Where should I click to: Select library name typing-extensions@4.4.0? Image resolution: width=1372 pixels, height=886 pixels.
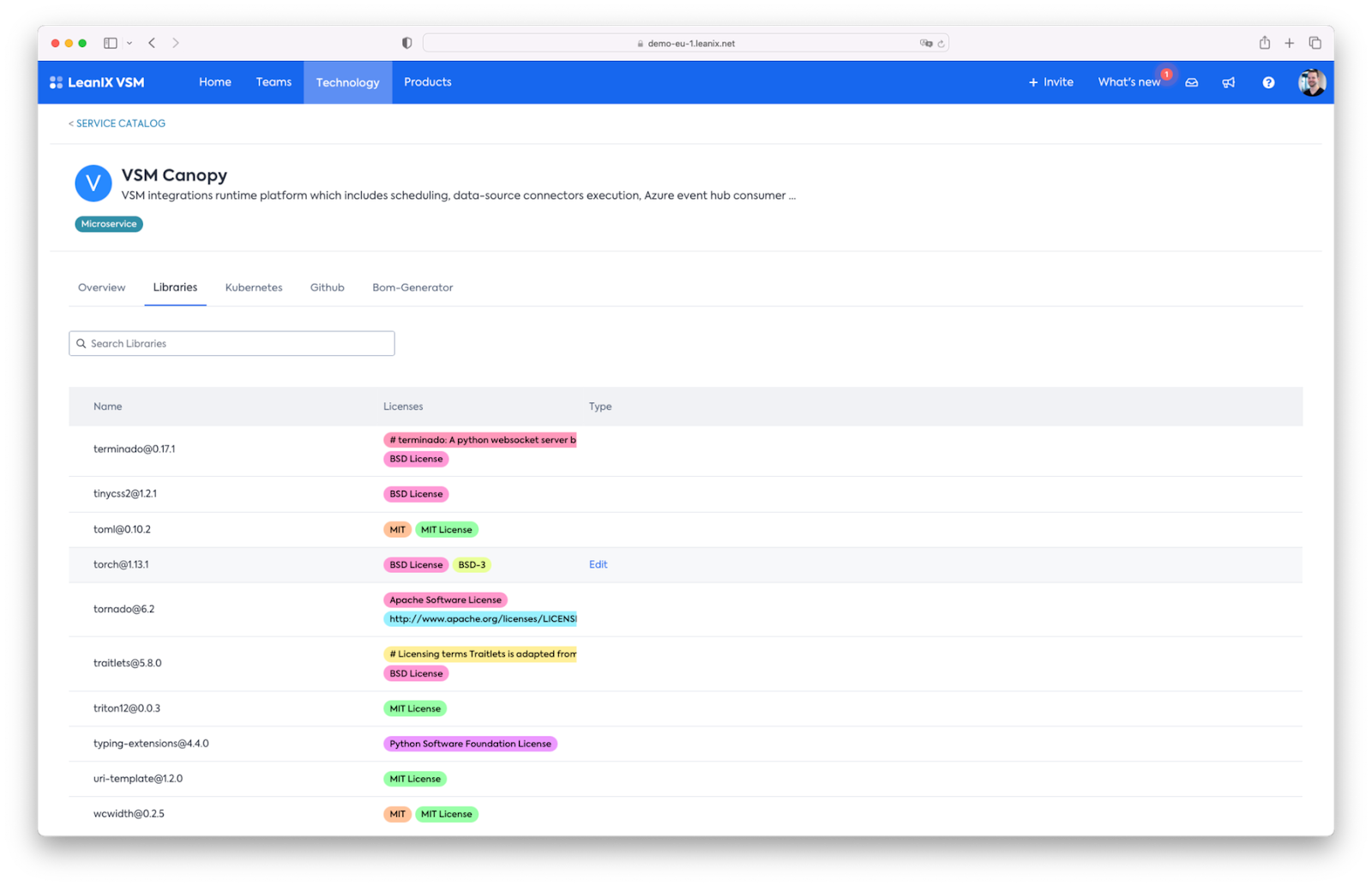pos(151,744)
